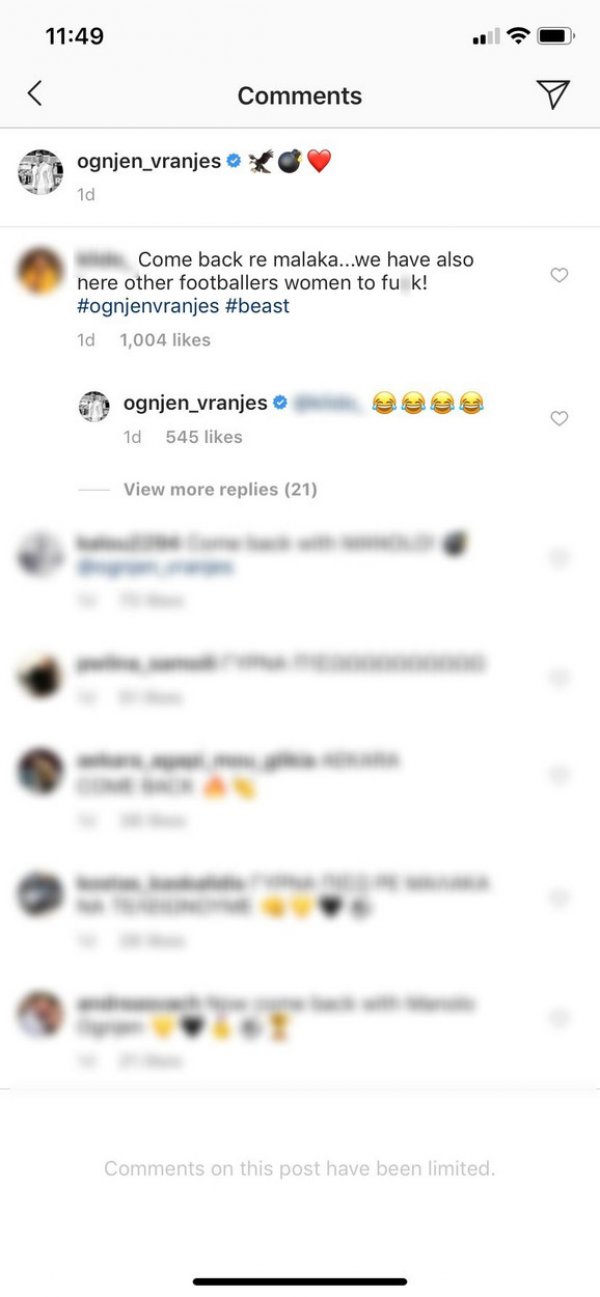Viewport: 600px width, 1297px height.
Task: Tap the Wi-Fi icon in status bar
Action: point(518,36)
